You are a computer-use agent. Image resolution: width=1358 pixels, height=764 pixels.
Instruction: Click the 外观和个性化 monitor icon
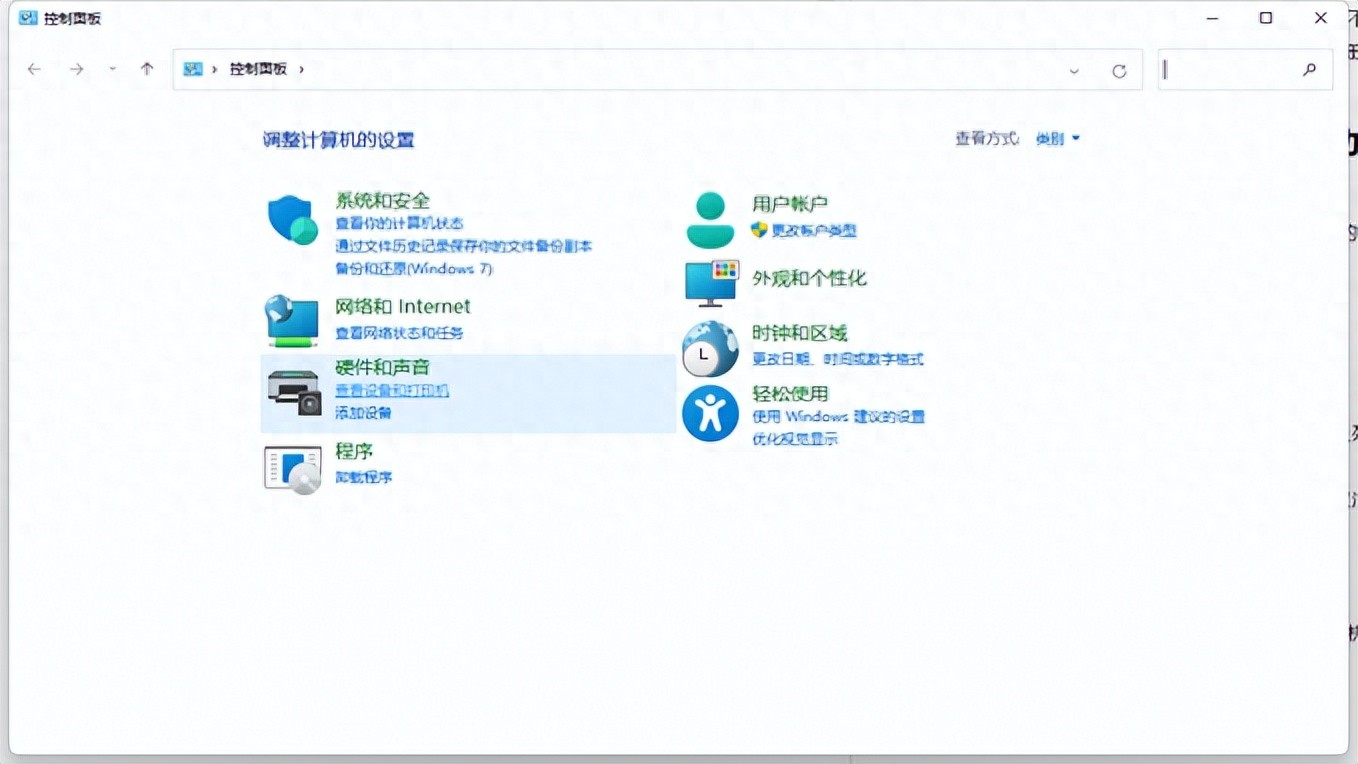[710, 283]
